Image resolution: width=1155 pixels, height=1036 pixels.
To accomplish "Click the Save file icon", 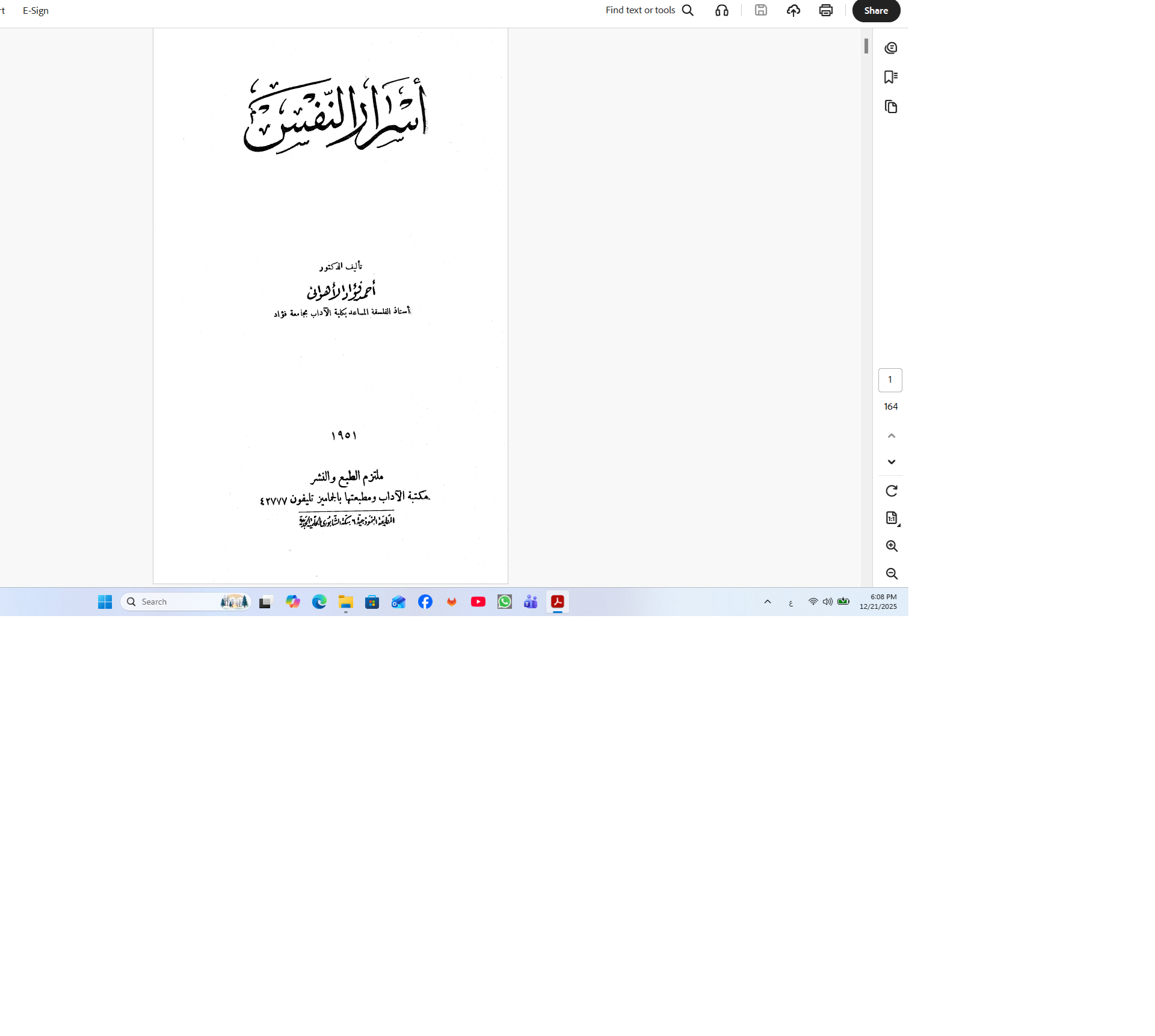I will 761,10.
